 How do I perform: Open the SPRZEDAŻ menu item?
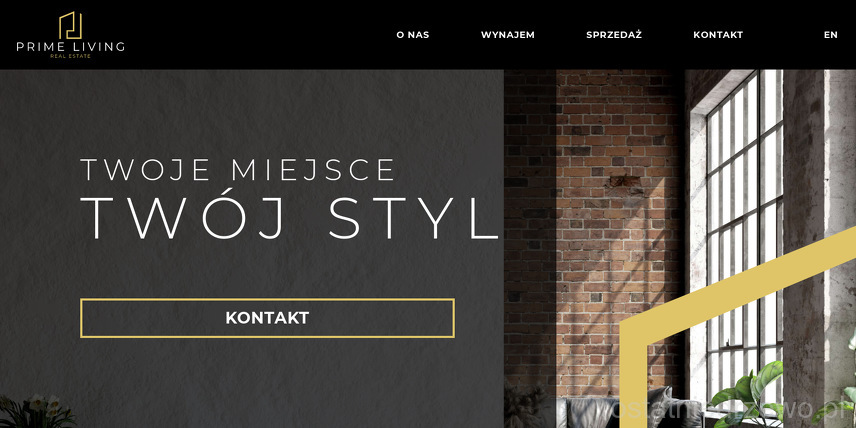[x=614, y=35]
